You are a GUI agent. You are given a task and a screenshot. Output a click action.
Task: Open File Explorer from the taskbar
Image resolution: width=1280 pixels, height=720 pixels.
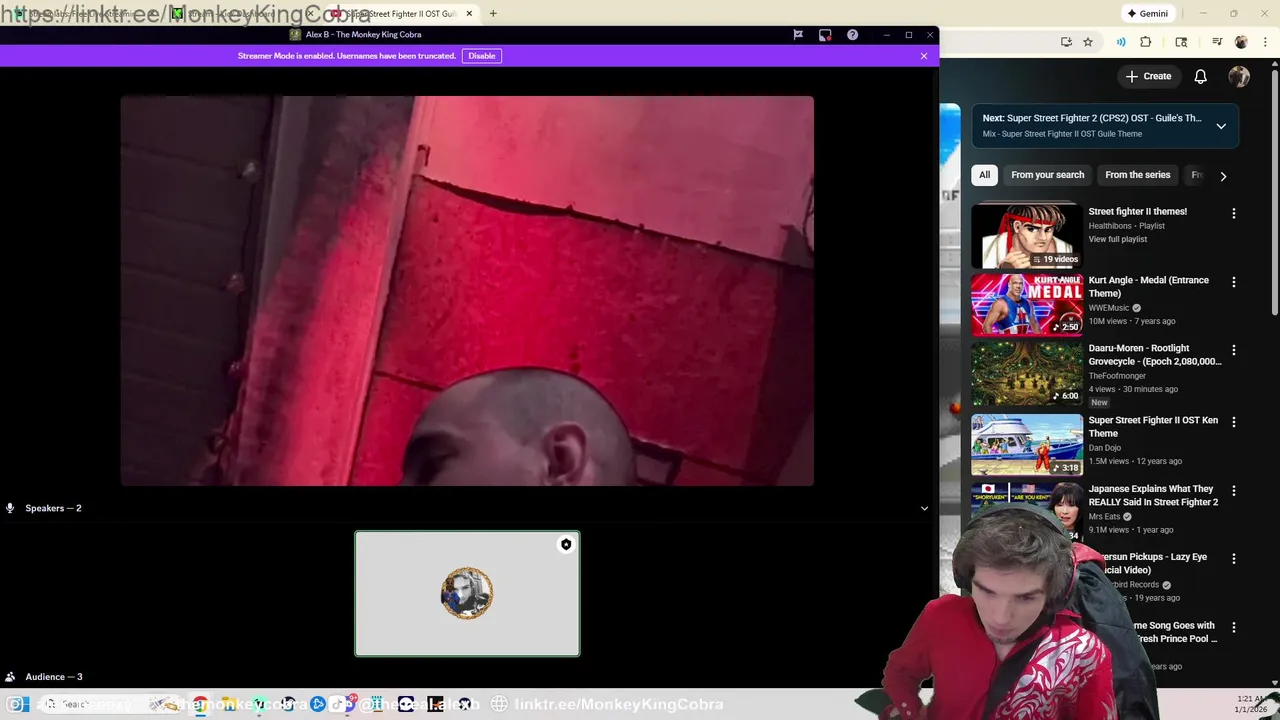(x=229, y=704)
